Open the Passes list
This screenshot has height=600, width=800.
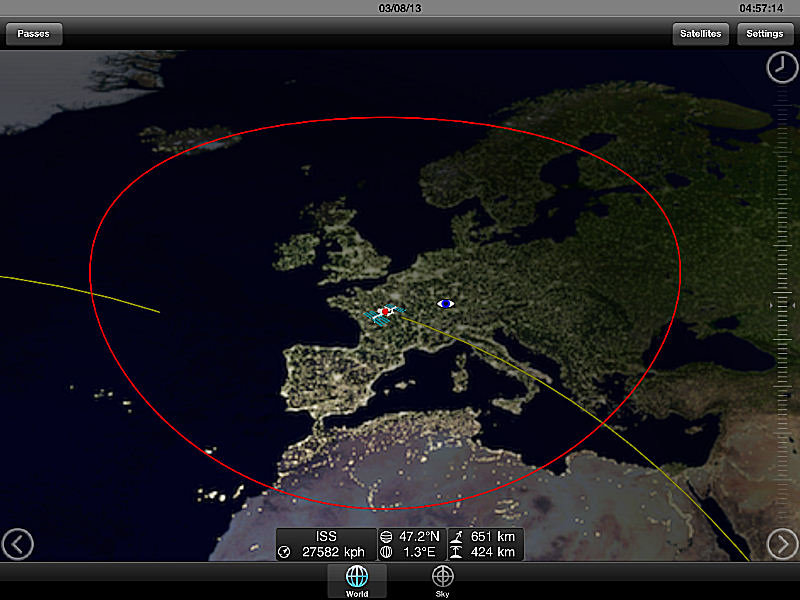pos(34,34)
